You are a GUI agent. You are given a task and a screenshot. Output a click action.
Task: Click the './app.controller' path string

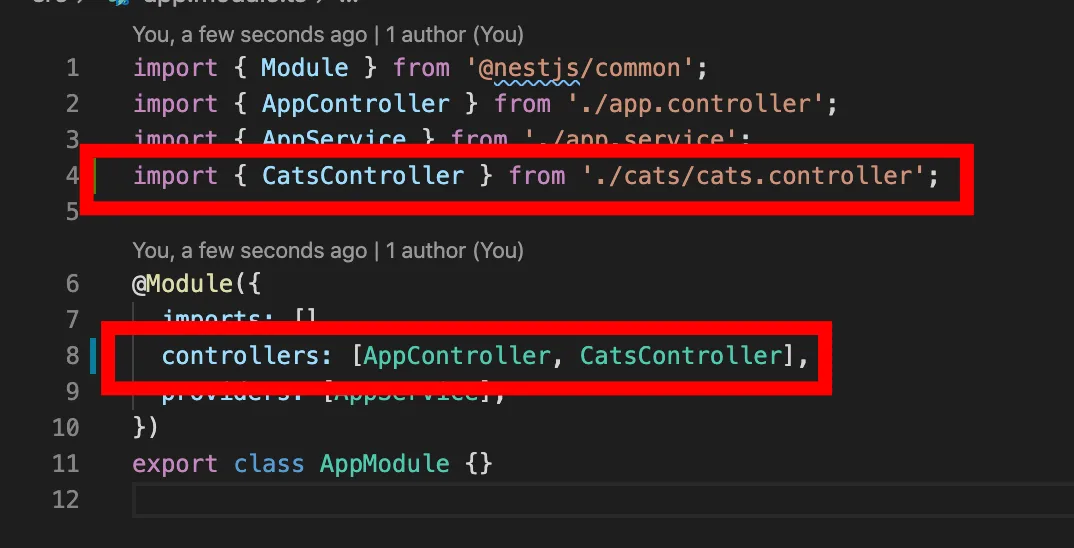(696, 103)
